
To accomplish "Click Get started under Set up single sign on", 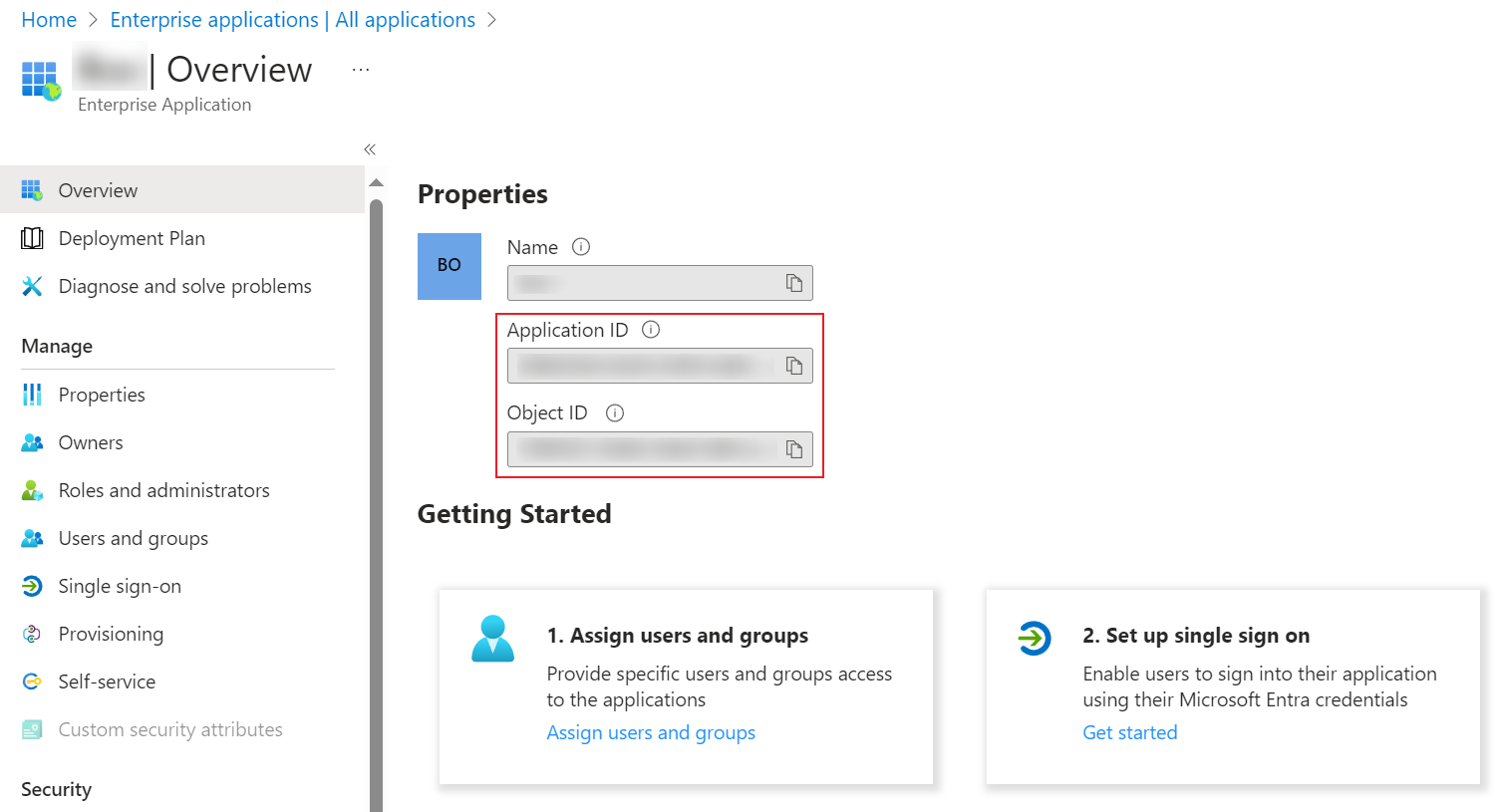I will click(x=1130, y=732).
